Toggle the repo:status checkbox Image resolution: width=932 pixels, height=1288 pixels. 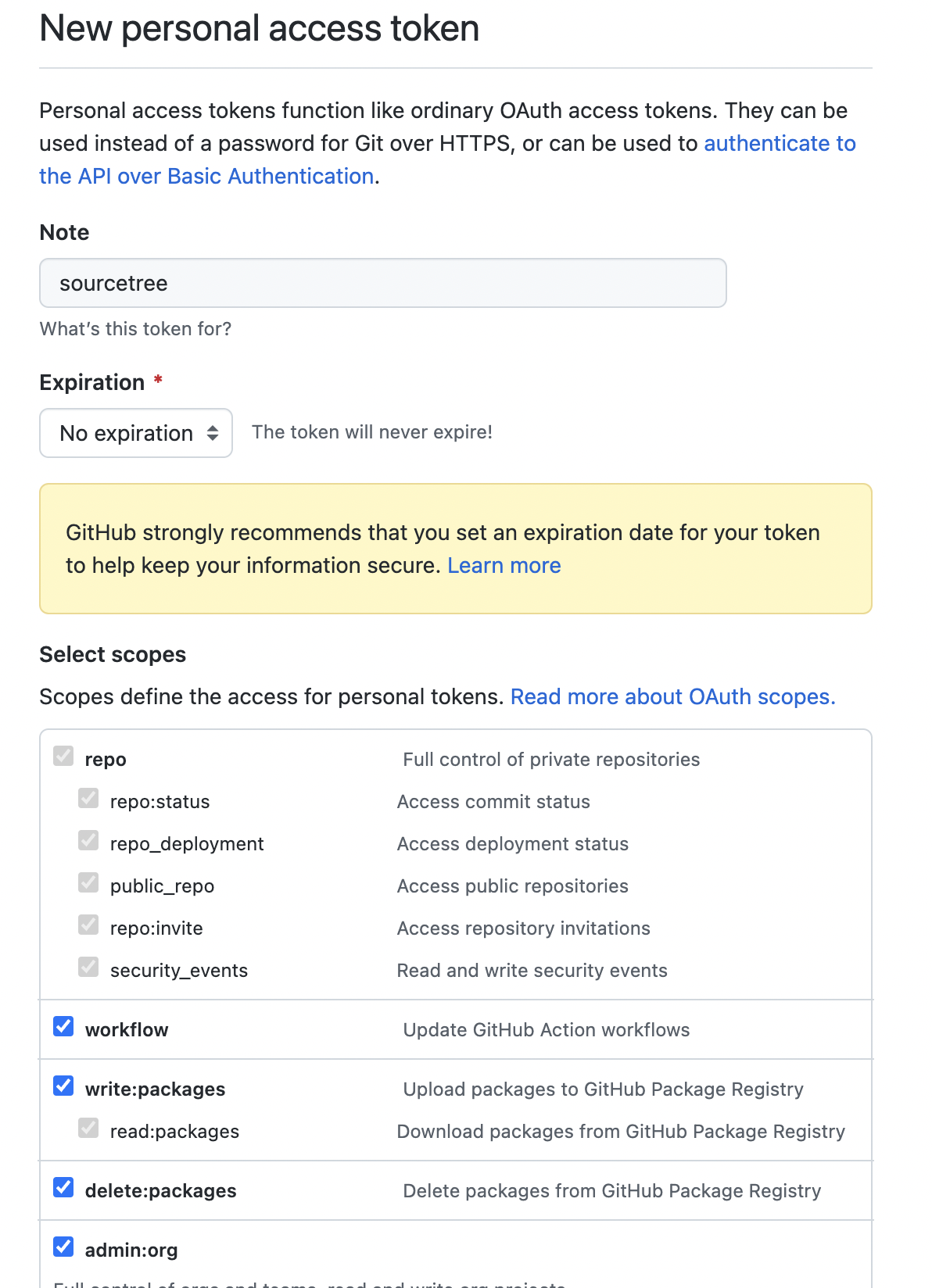[x=88, y=798]
